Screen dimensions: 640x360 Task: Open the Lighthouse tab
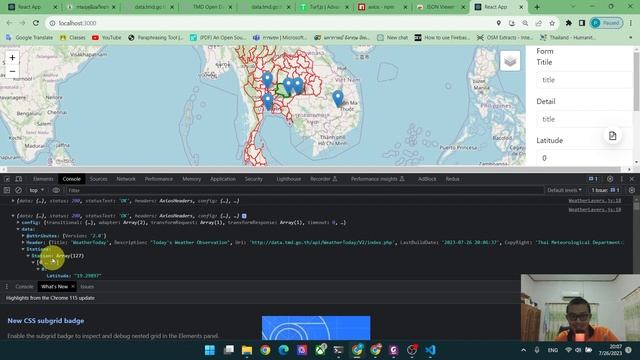pos(289,179)
